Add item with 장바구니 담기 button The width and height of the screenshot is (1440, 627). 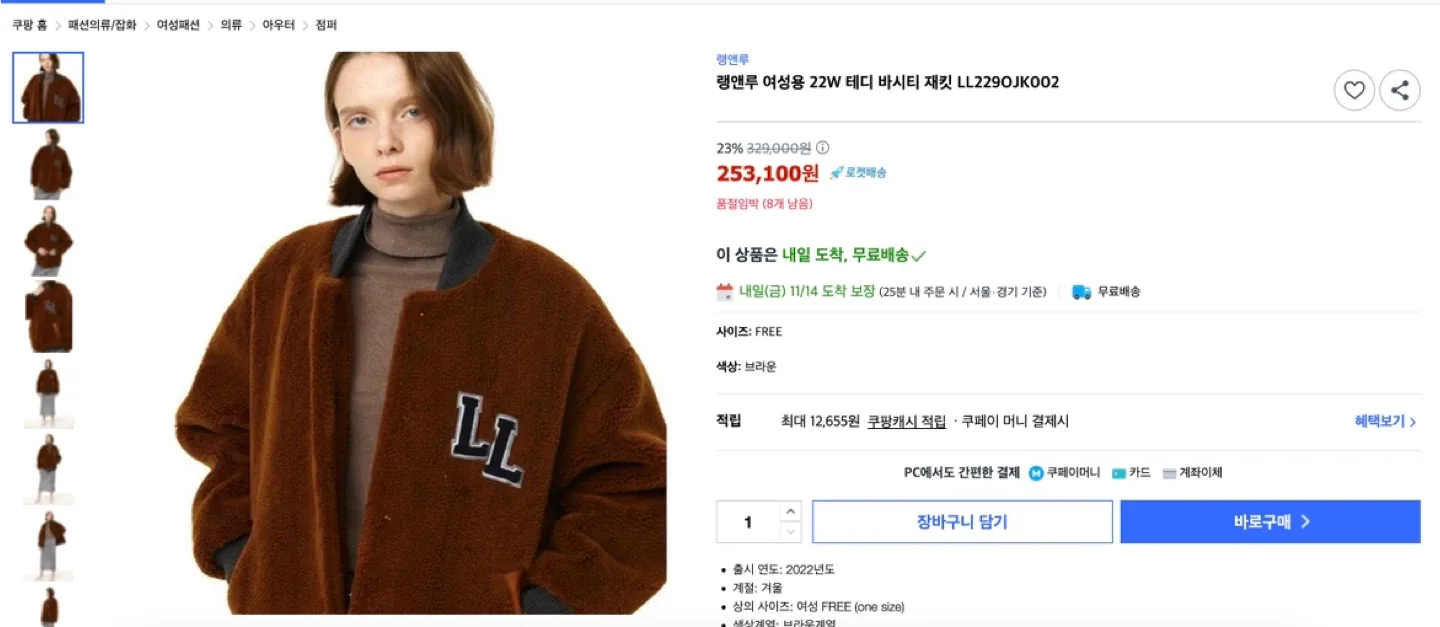pyautogui.click(x=962, y=522)
